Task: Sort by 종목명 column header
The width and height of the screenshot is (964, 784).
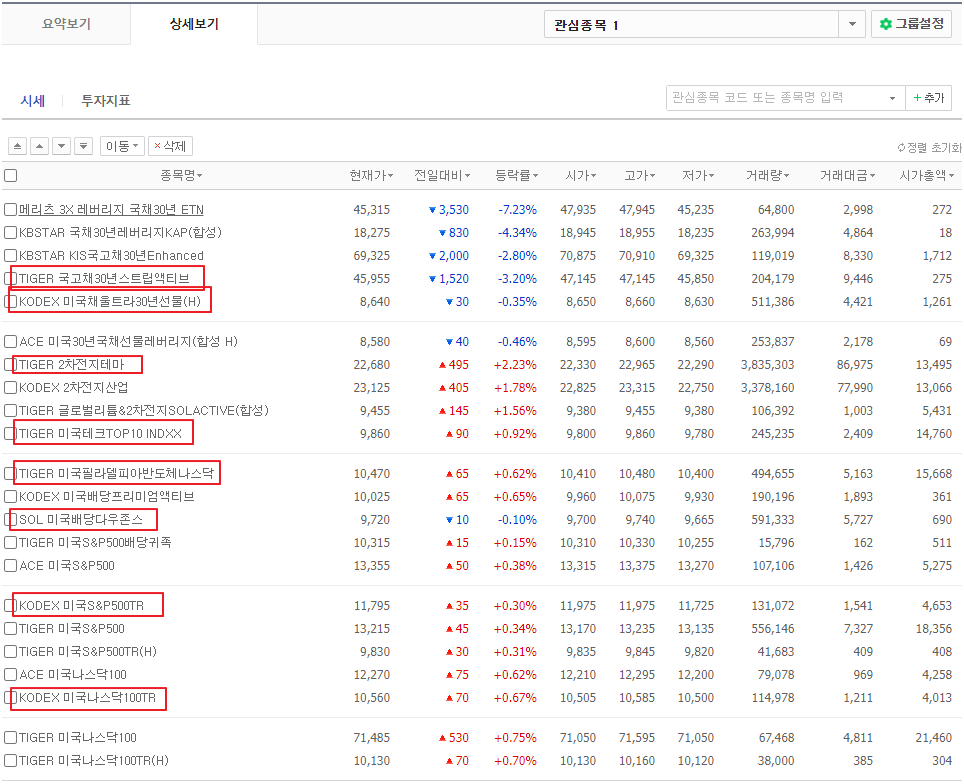Action: pyautogui.click(x=181, y=176)
